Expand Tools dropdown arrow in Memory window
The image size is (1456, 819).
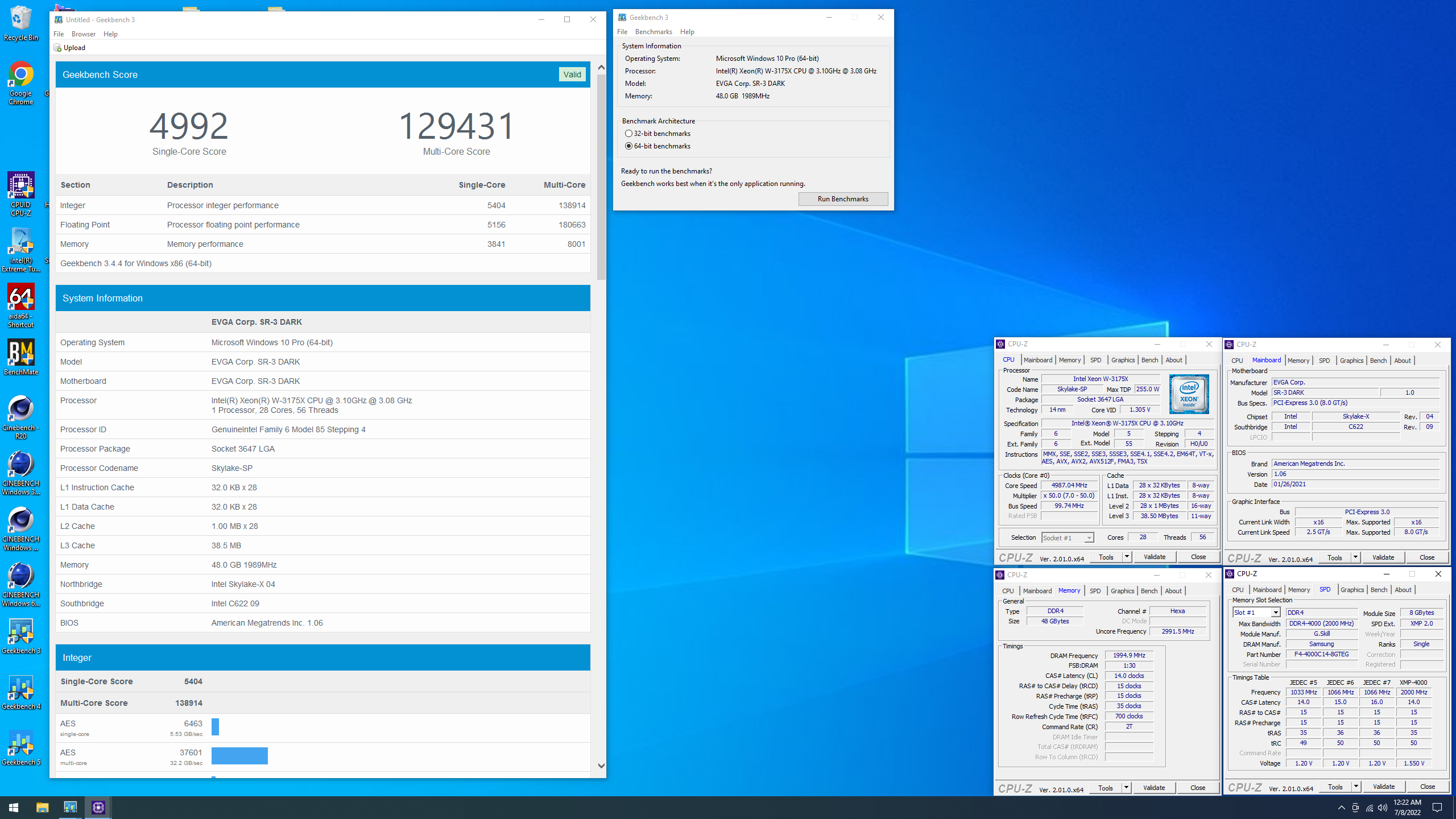1126,788
